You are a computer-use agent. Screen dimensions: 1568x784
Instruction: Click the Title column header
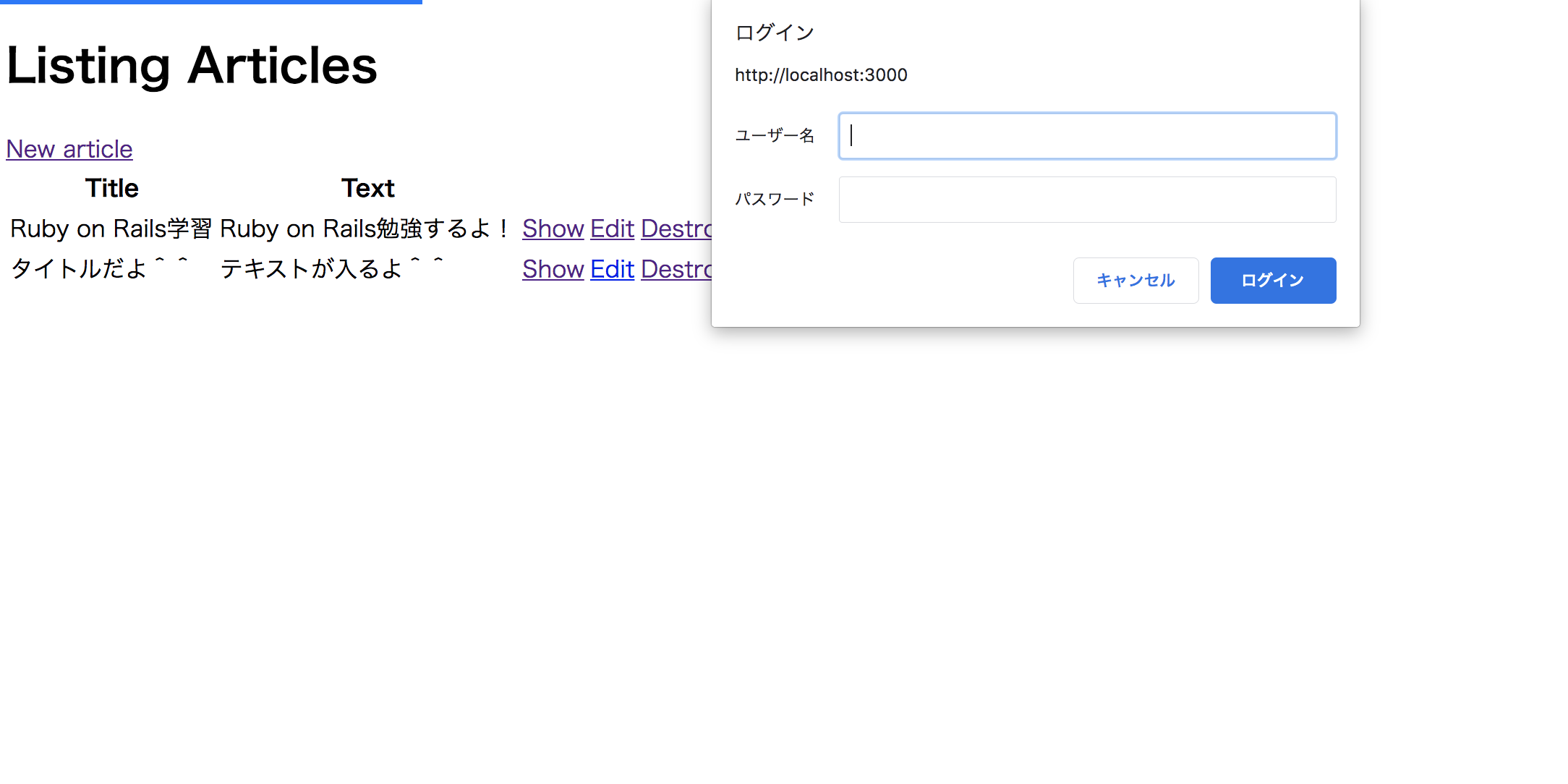click(x=111, y=189)
